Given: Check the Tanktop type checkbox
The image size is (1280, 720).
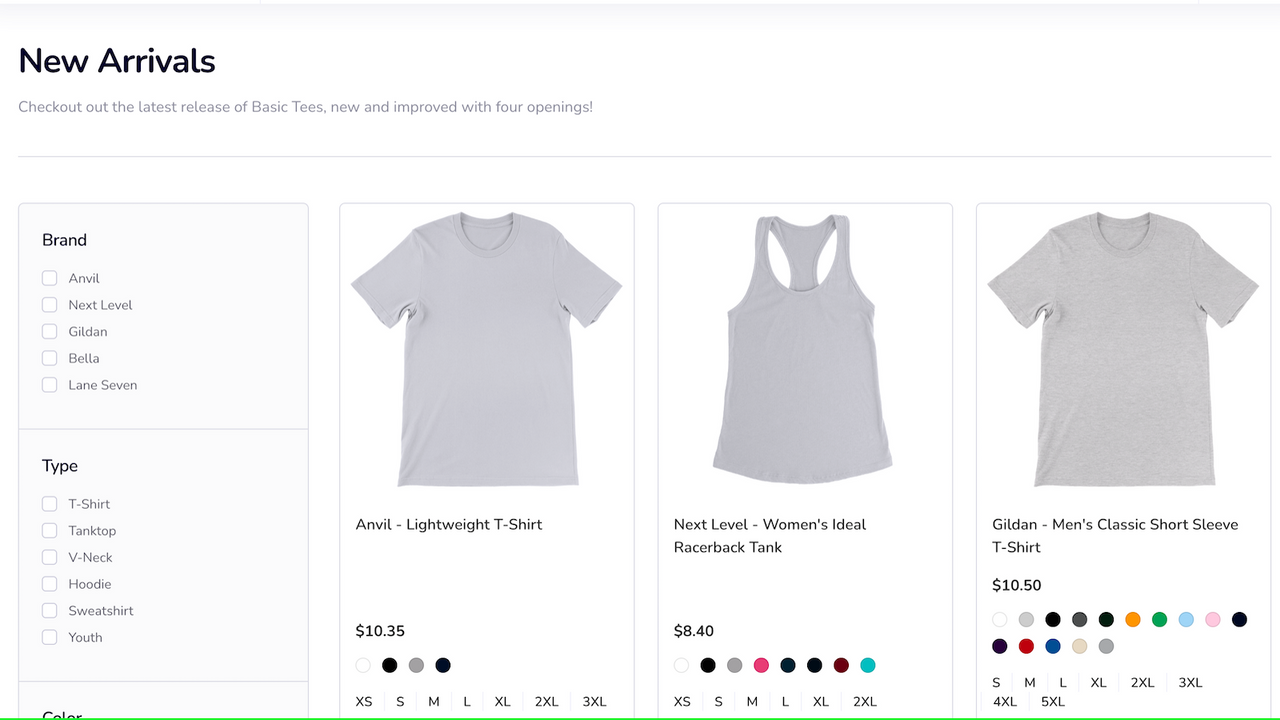Looking at the screenshot, I should click(49, 530).
